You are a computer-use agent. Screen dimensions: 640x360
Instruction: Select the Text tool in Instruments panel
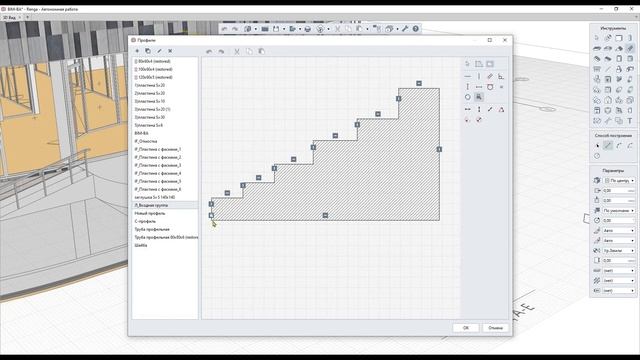[x=630, y=121]
